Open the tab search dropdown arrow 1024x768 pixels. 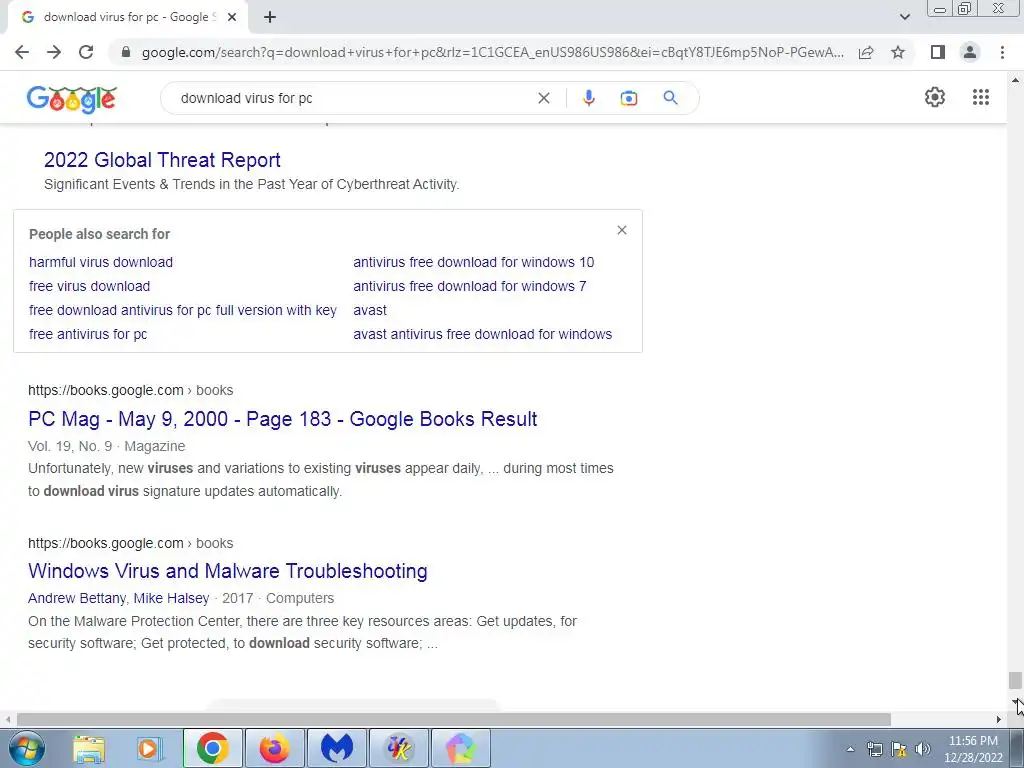click(x=904, y=17)
